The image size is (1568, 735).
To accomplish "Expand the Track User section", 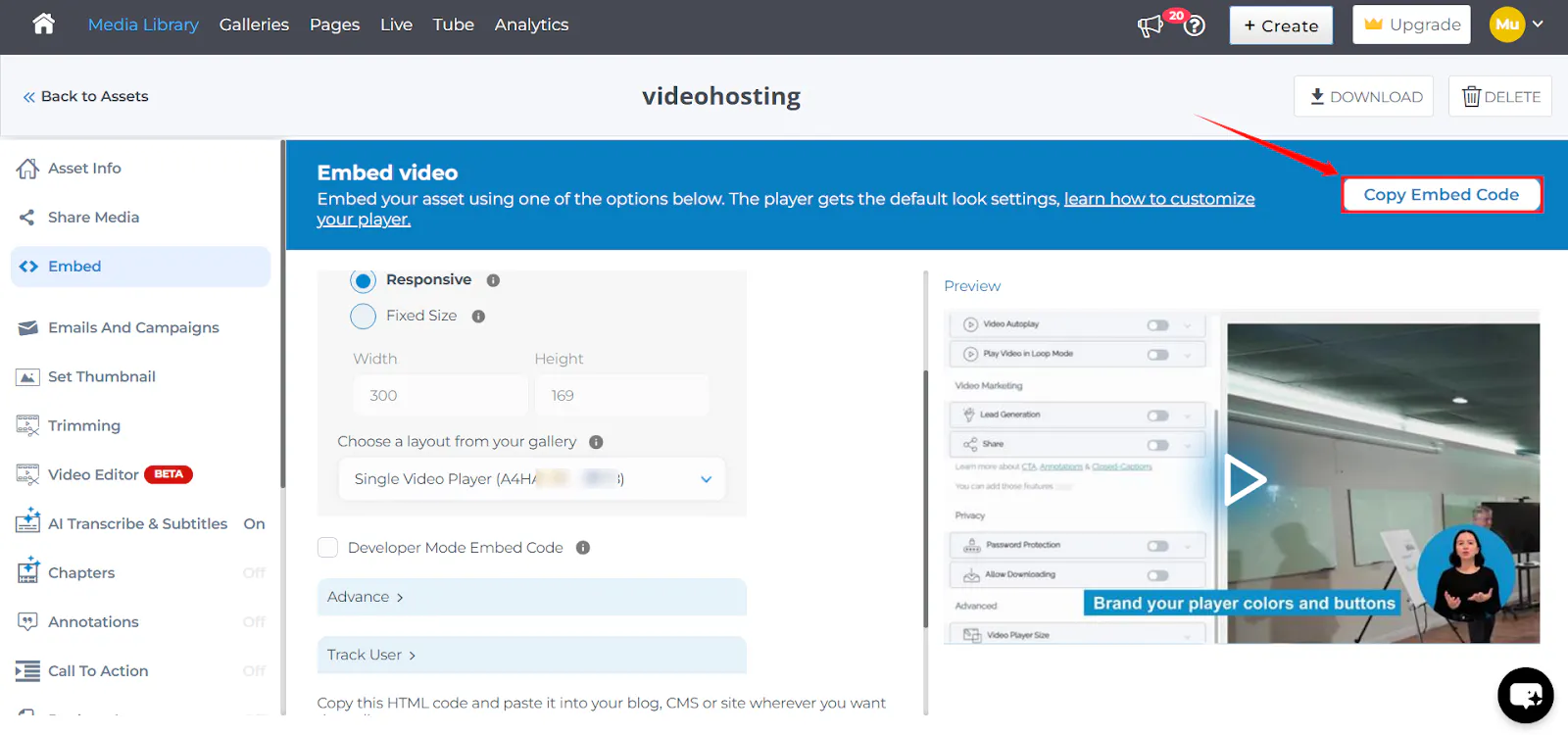I will [532, 655].
